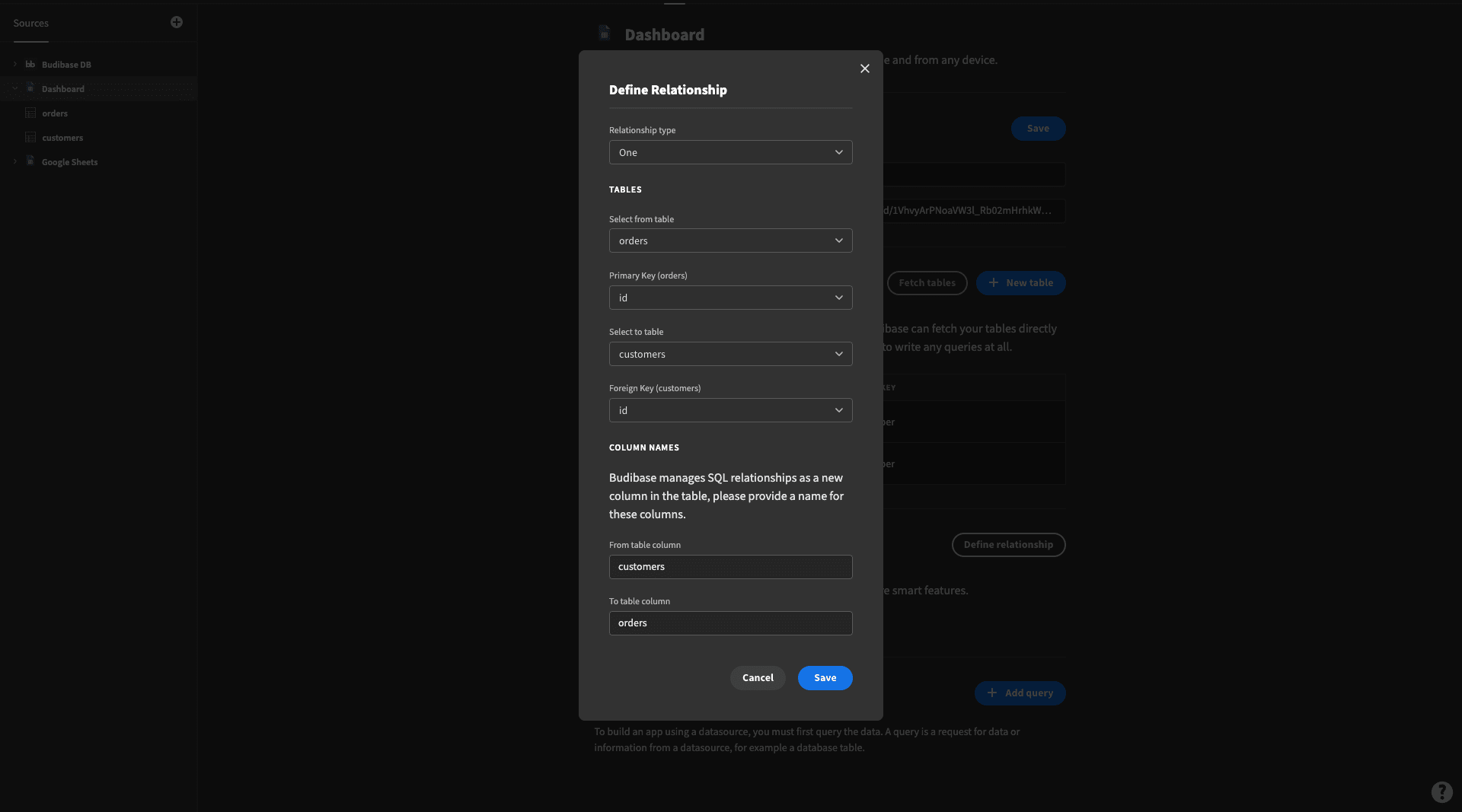Click the Dashboard datasource icon in sidebar
This screenshot has height=812, width=1462.
tap(30, 88)
